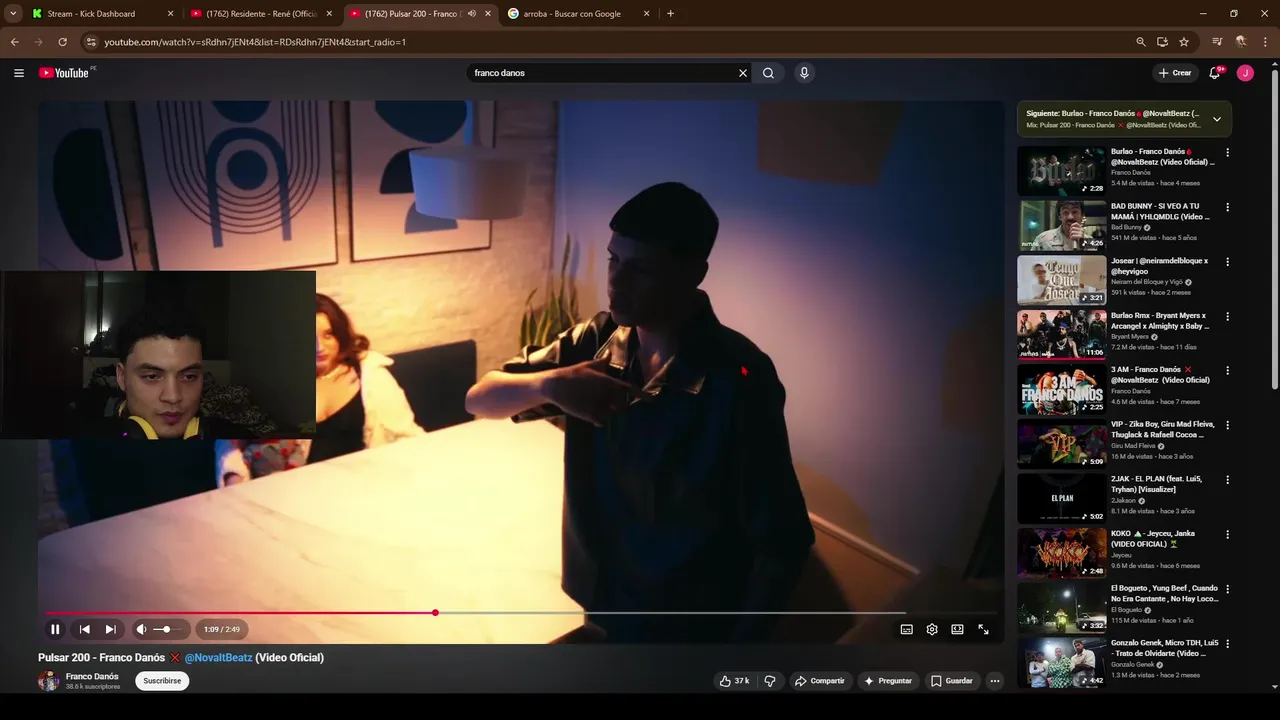
Task: Open options for Josear Neiram del Bloque video
Action: (x=1227, y=262)
